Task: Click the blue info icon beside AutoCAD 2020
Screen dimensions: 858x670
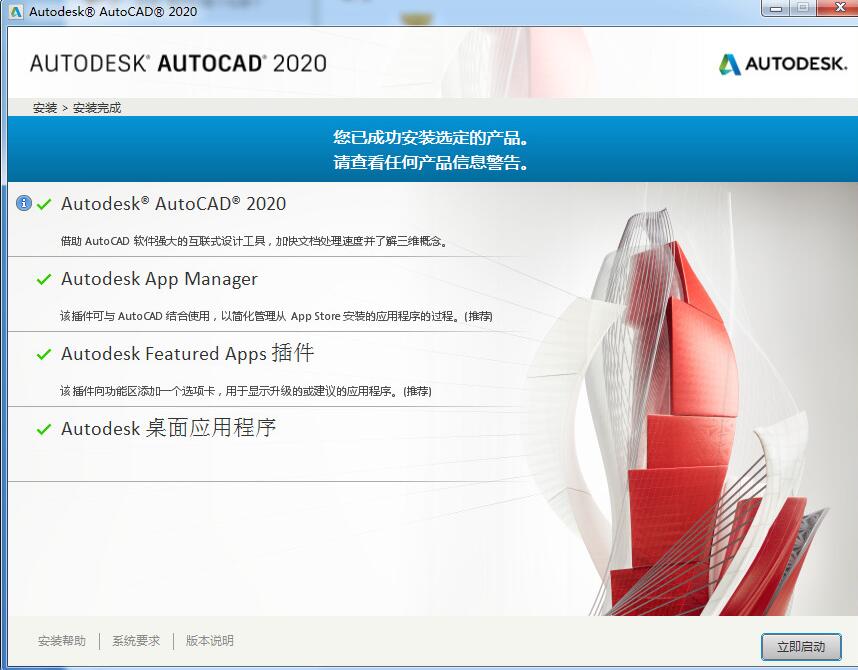Action: click(24, 203)
